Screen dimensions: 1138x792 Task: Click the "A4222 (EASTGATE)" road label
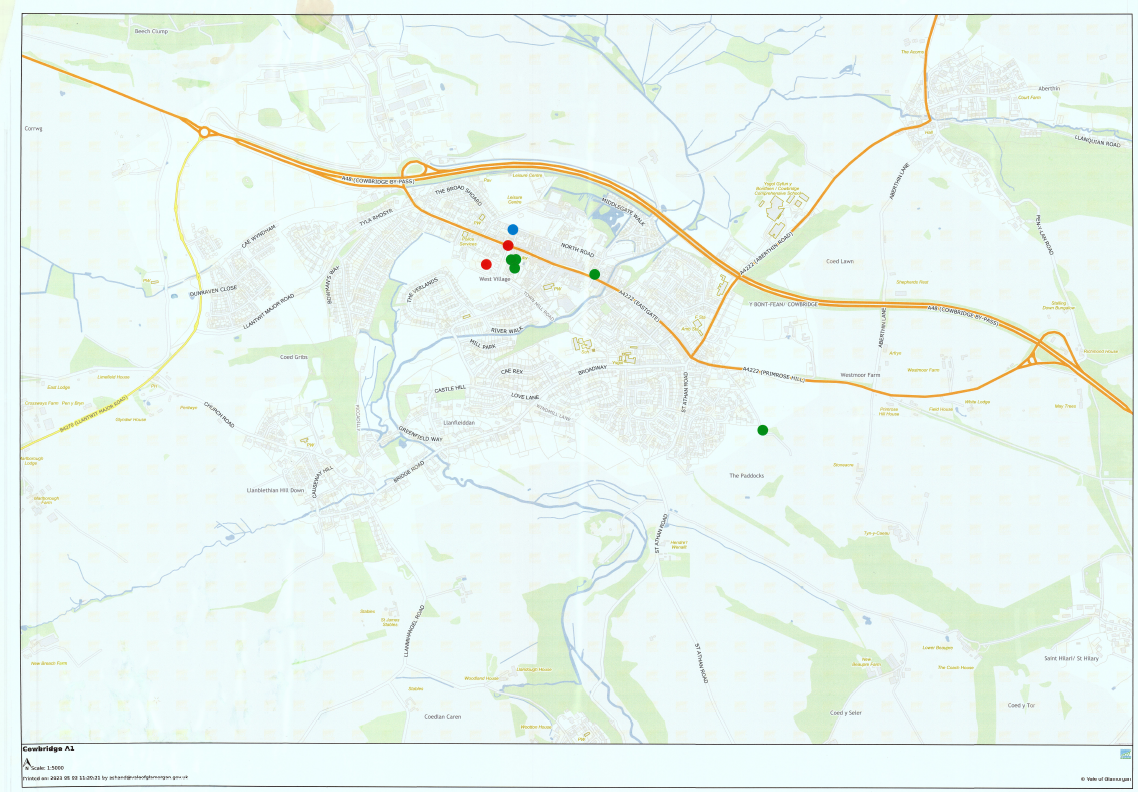[639, 306]
